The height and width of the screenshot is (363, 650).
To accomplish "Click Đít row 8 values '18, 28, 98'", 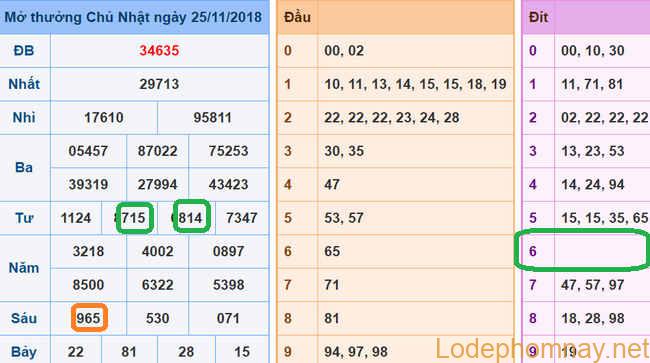I will [x=593, y=318].
